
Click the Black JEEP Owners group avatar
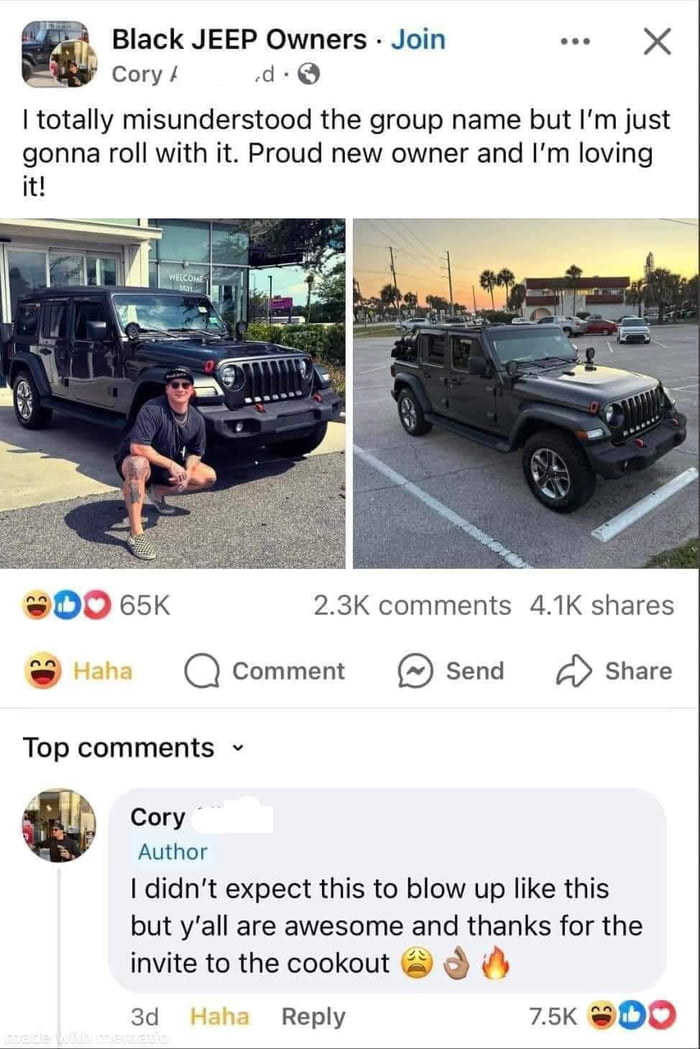pyautogui.click(x=59, y=55)
